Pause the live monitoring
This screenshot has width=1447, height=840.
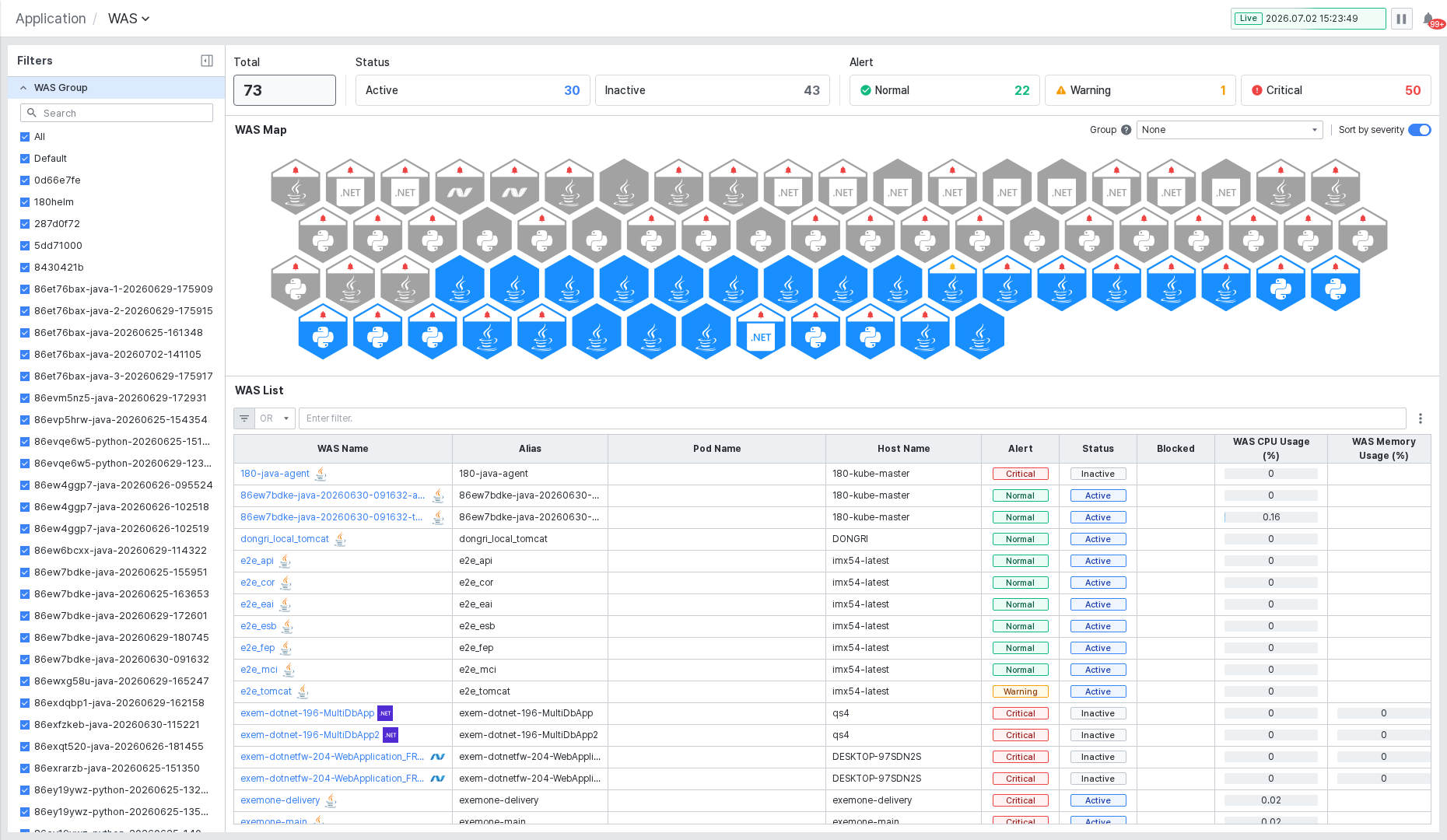click(x=1401, y=19)
